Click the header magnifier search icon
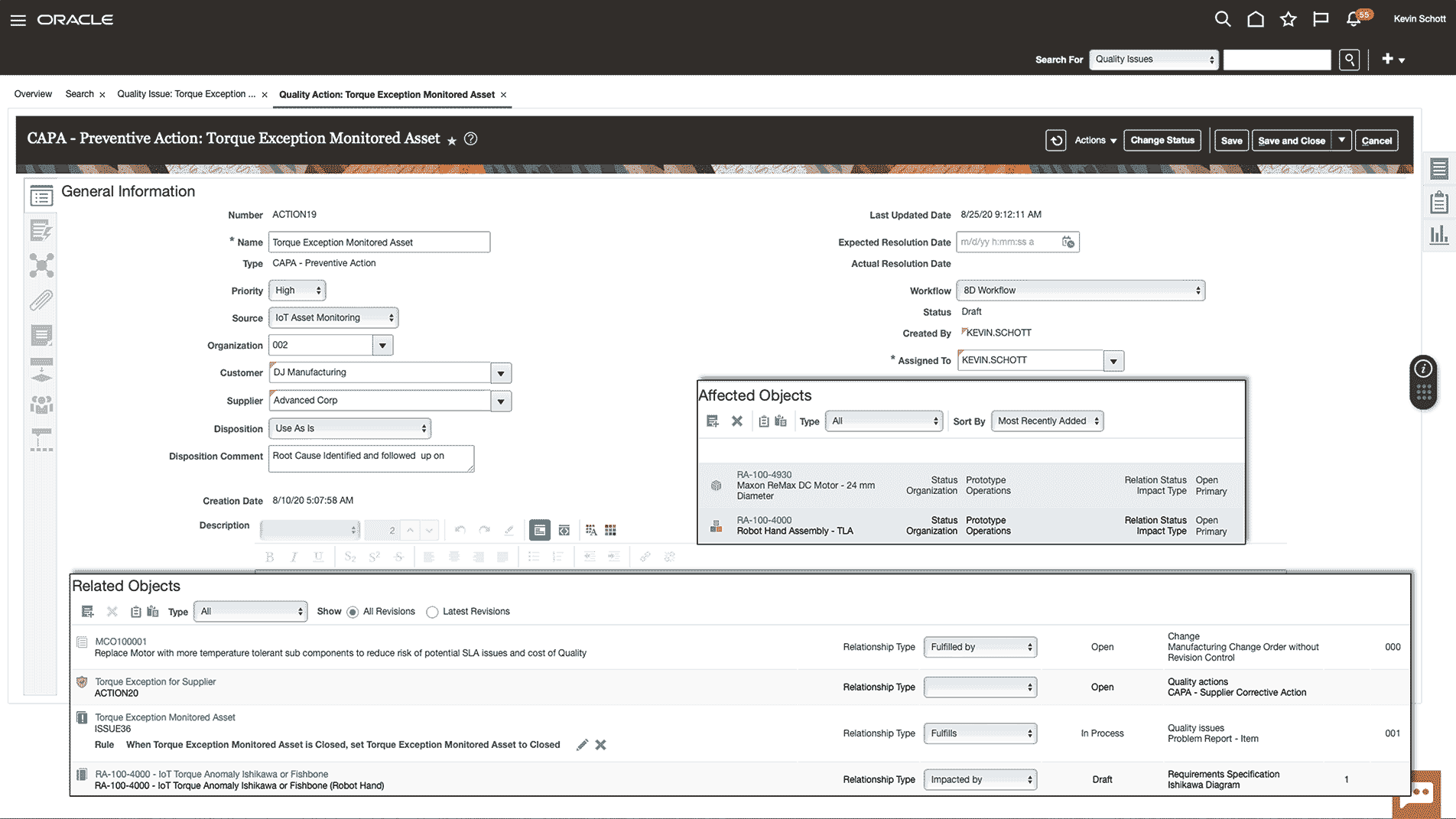The image size is (1456, 819). 1222,20
